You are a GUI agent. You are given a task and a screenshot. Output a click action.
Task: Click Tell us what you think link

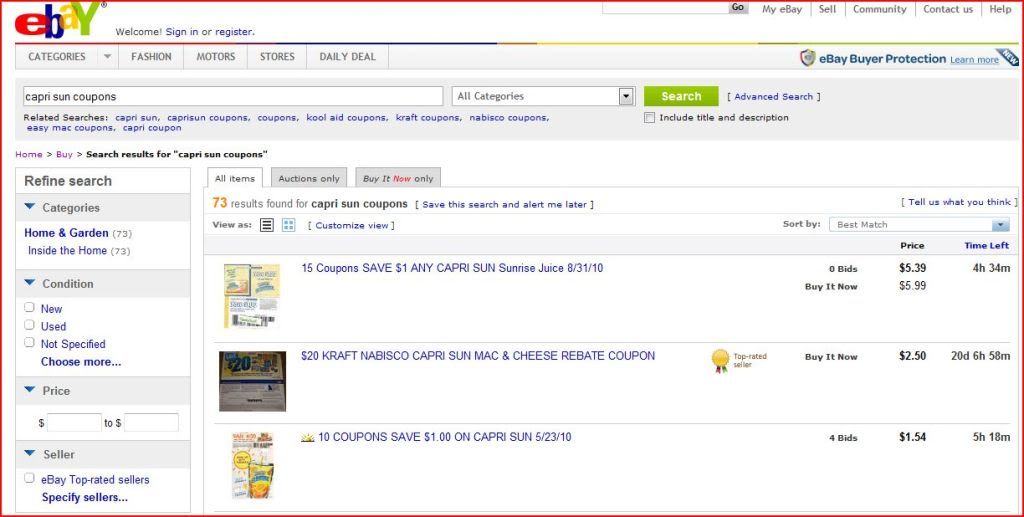[959, 202]
